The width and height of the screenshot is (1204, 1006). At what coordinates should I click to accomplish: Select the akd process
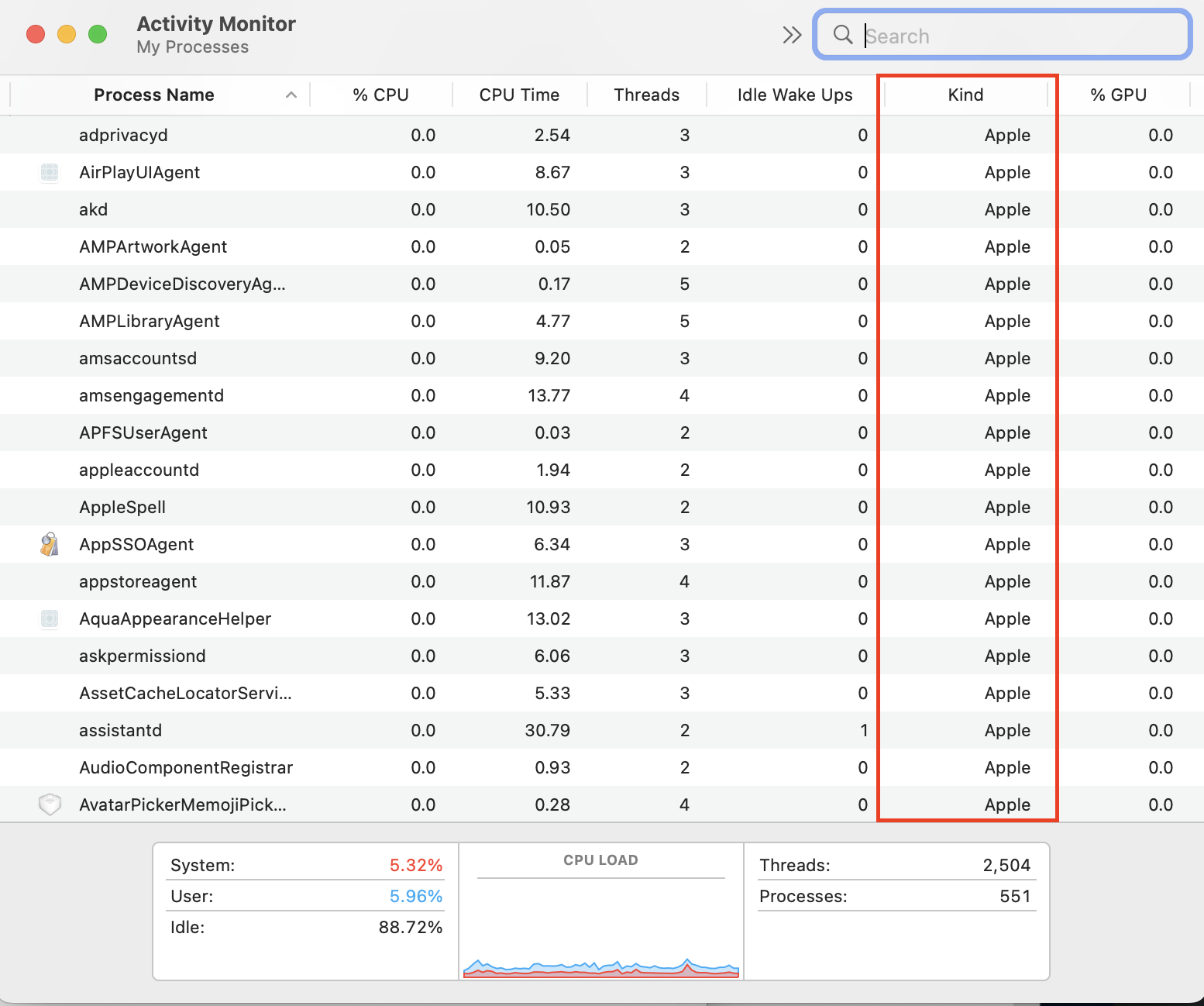pos(93,209)
